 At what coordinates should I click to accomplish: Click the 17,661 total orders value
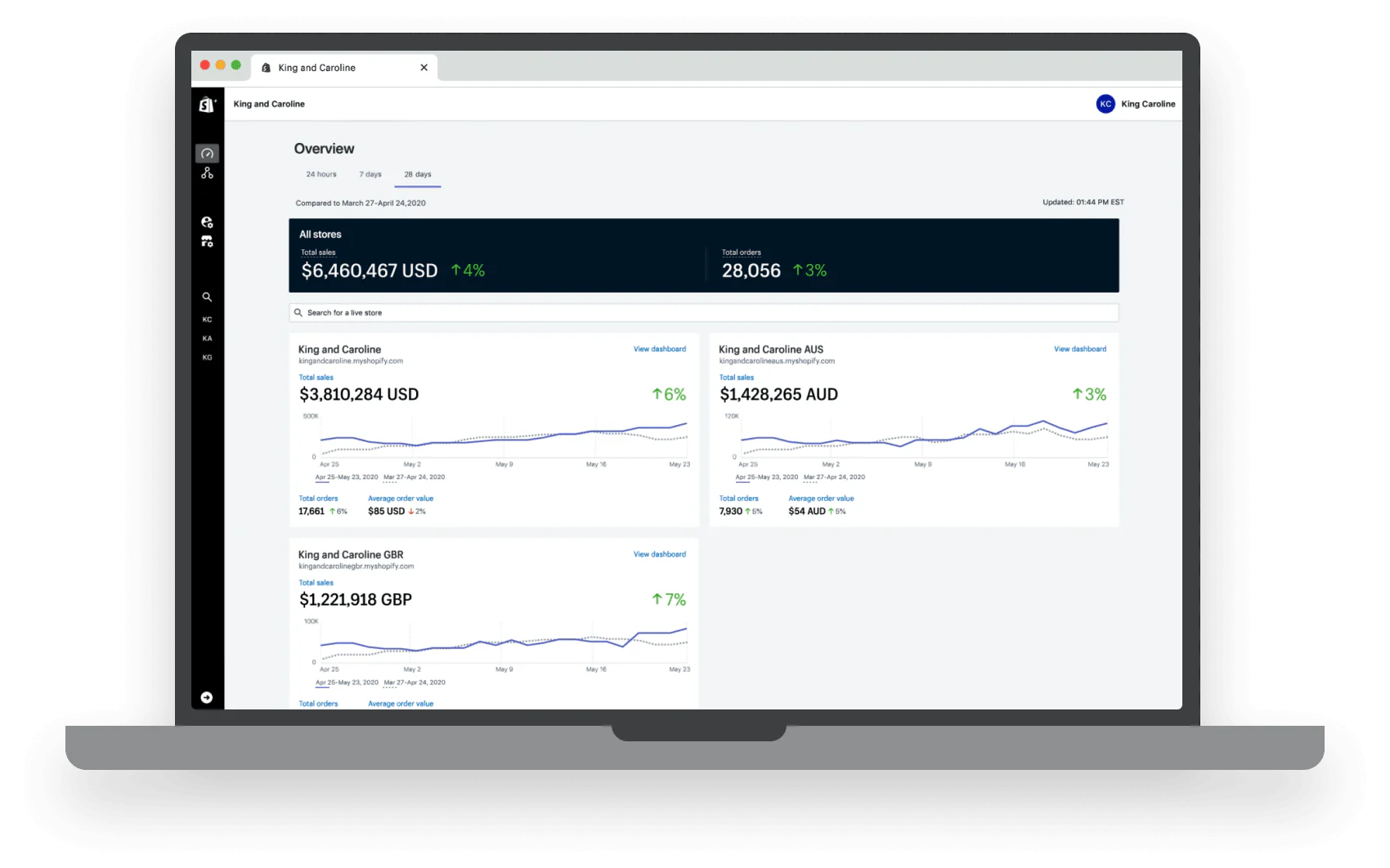[x=312, y=512]
